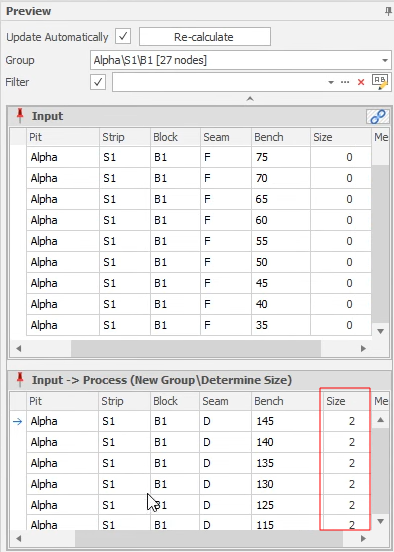The width and height of the screenshot is (394, 552).
Task: Click the filter ellipsis browse button
Action: tap(345, 82)
